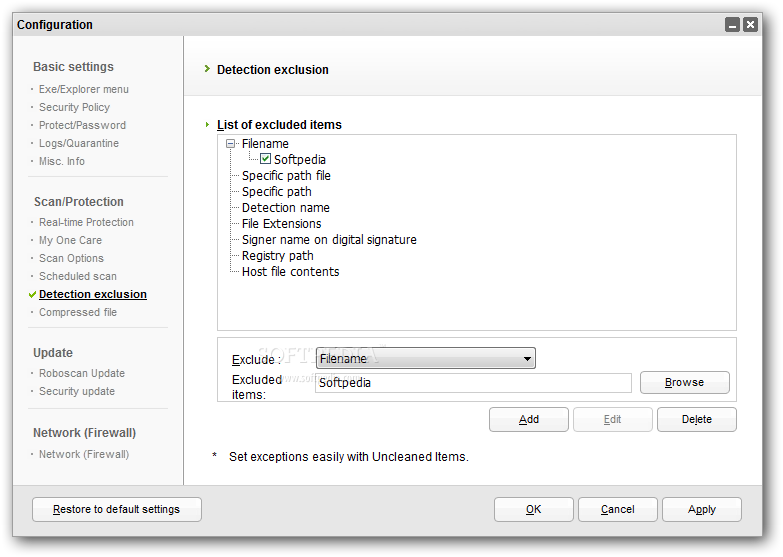
Task: Select Host file contents in list
Action: (x=291, y=272)
